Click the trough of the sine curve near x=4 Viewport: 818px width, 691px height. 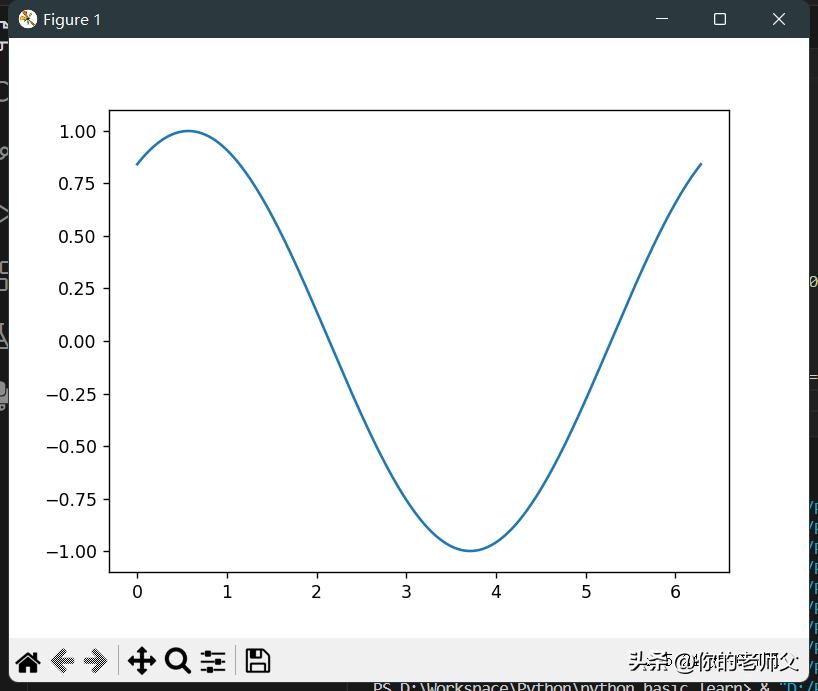tap(470, 549)
